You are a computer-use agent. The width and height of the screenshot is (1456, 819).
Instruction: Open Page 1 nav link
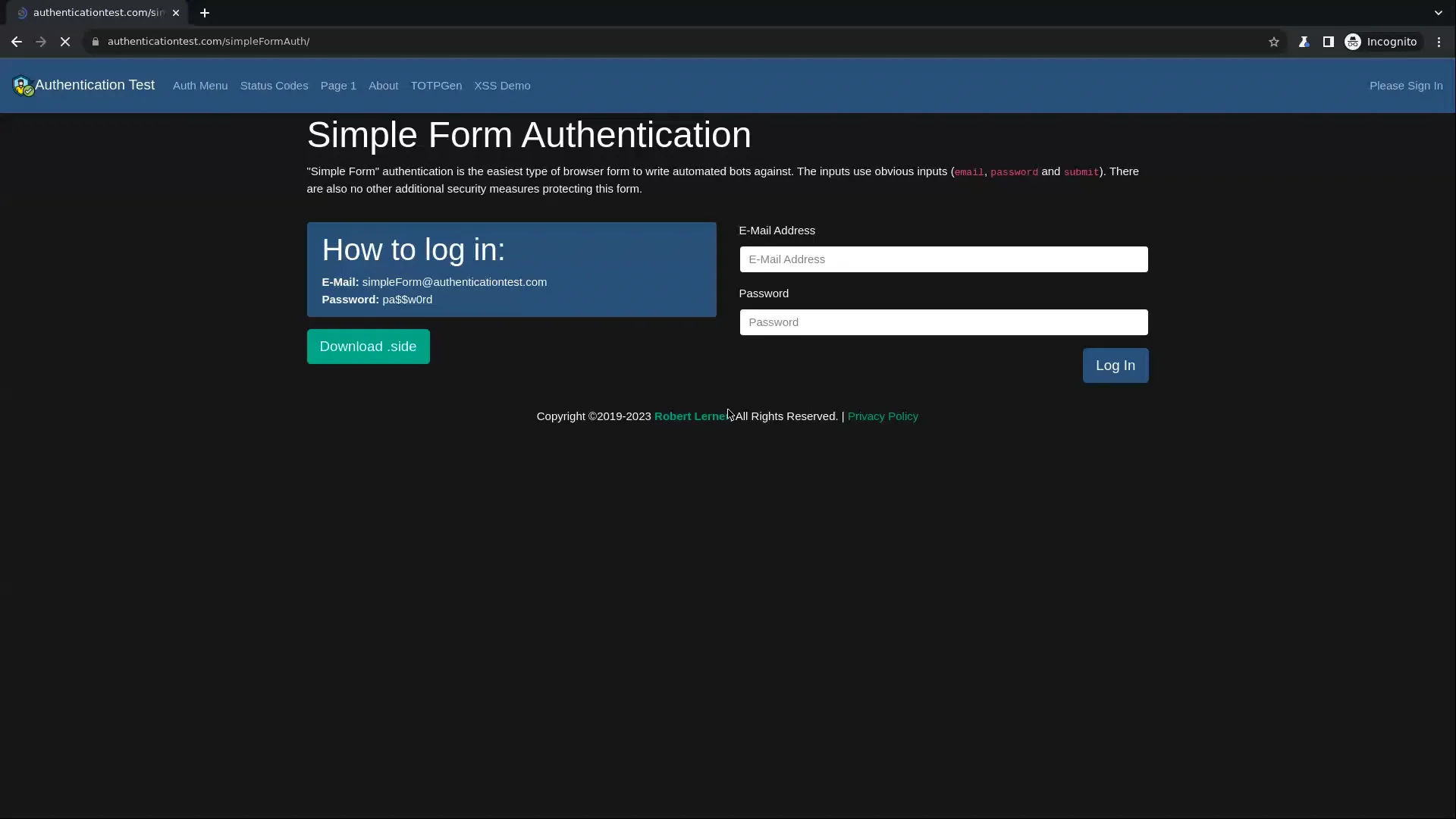point(338,86)
